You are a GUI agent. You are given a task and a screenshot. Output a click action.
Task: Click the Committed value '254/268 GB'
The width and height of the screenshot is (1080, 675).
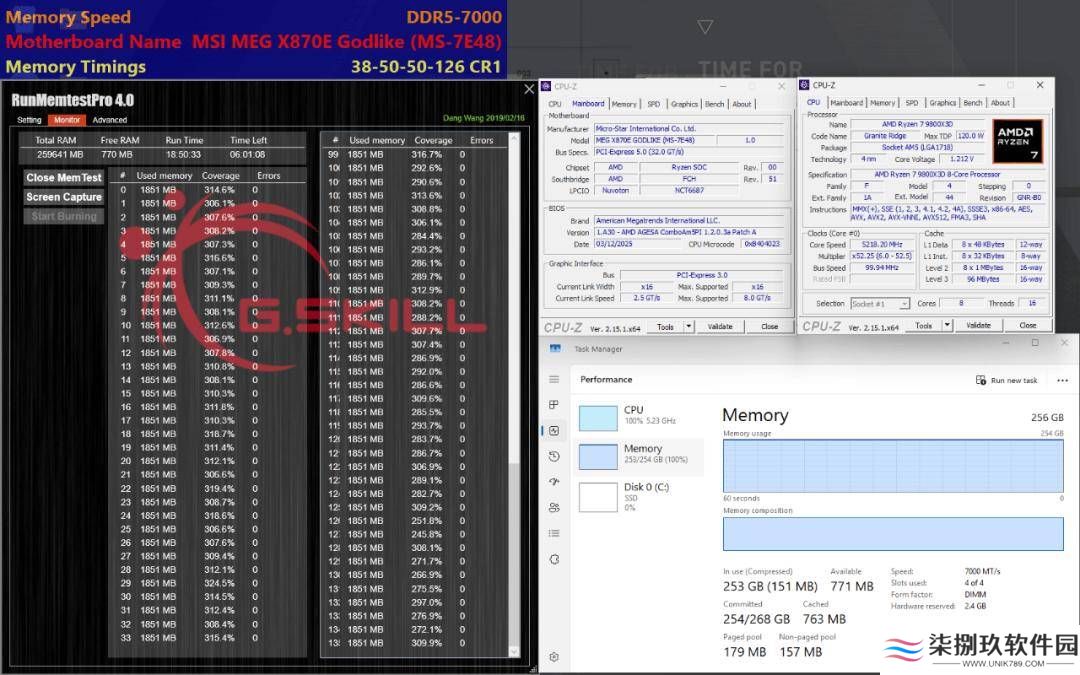756,619
